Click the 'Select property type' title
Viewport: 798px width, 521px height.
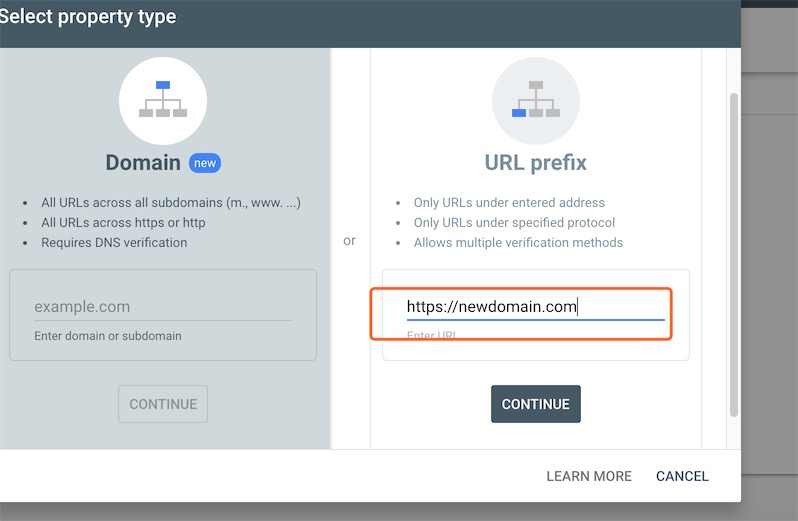click(88, 17)
